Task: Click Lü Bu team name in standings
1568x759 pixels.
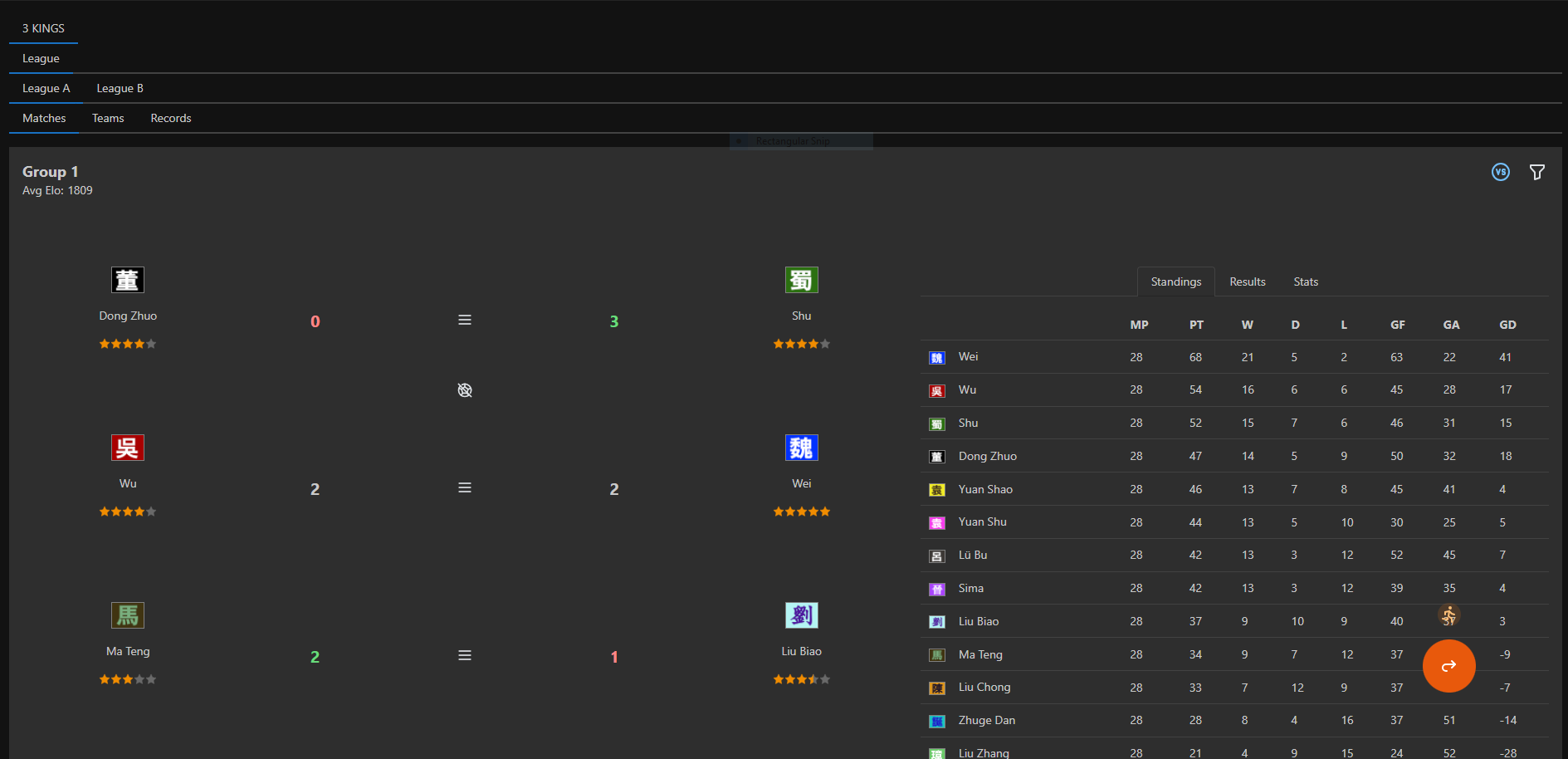Action: [x=972, y=555]
